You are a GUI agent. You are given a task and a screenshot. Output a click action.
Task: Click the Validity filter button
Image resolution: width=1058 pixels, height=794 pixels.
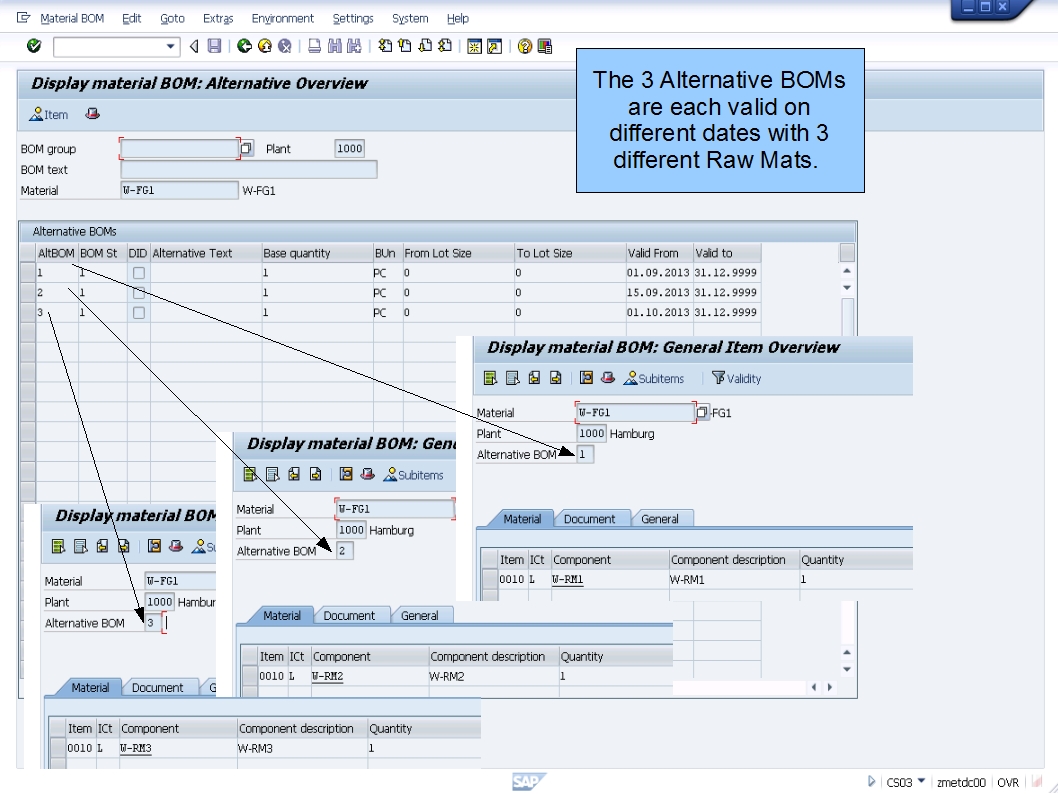tap(736, 378)
